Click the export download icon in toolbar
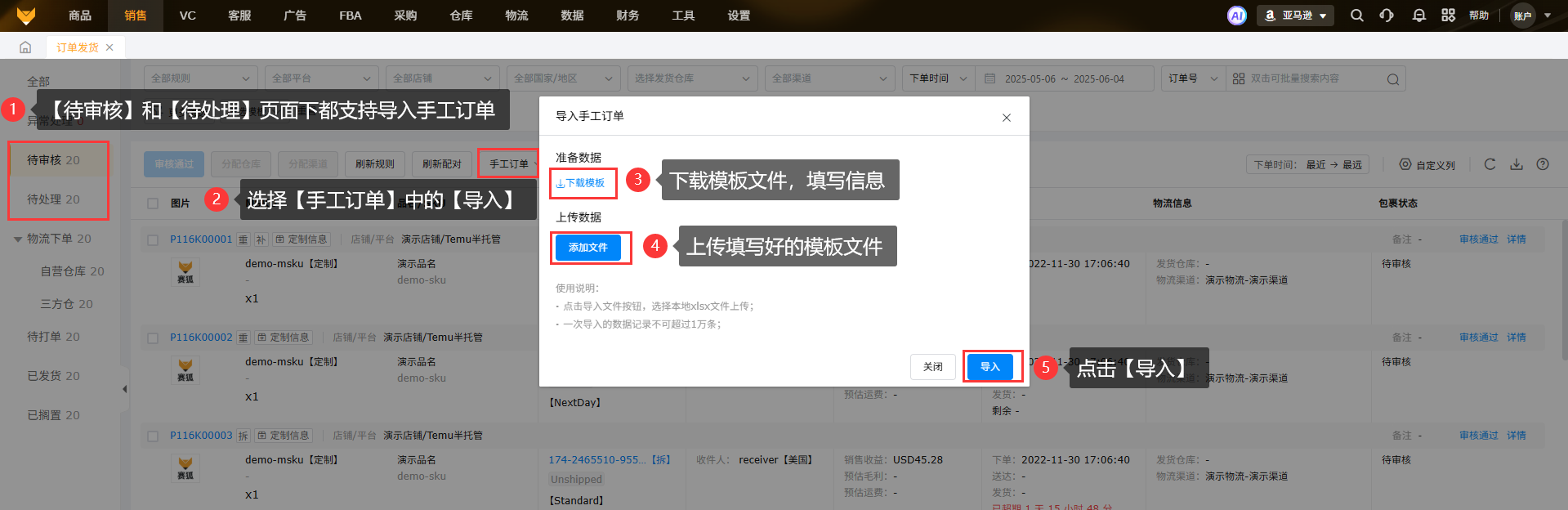Image resolution: width=1568 pixels, height=510 pixels. (1517, 164)
